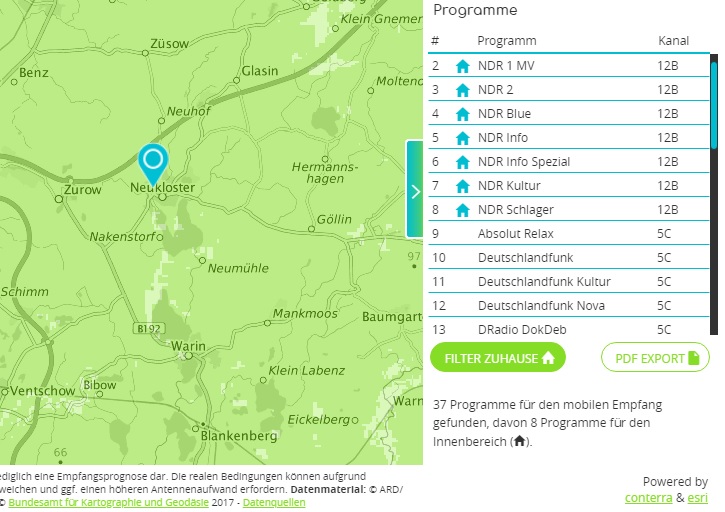Viewport: 725px width, 512px height.
Task: Click the house icon beside NDR 2
Action: [462, 90]
